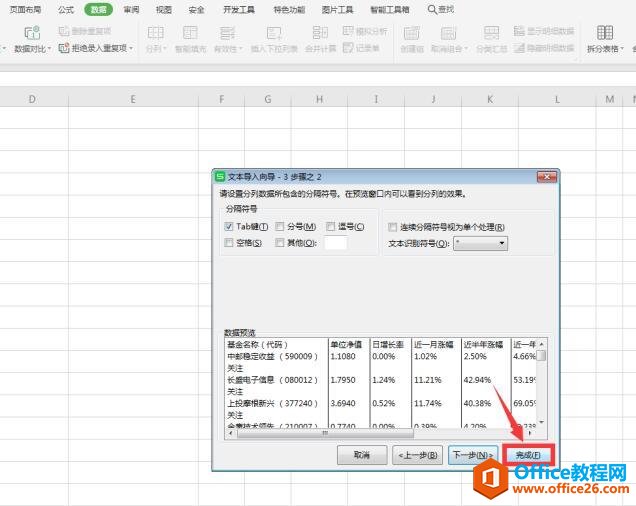Screen dimensions: 636x506
Task: Open the 审阅 review tab
Action: 131,10
